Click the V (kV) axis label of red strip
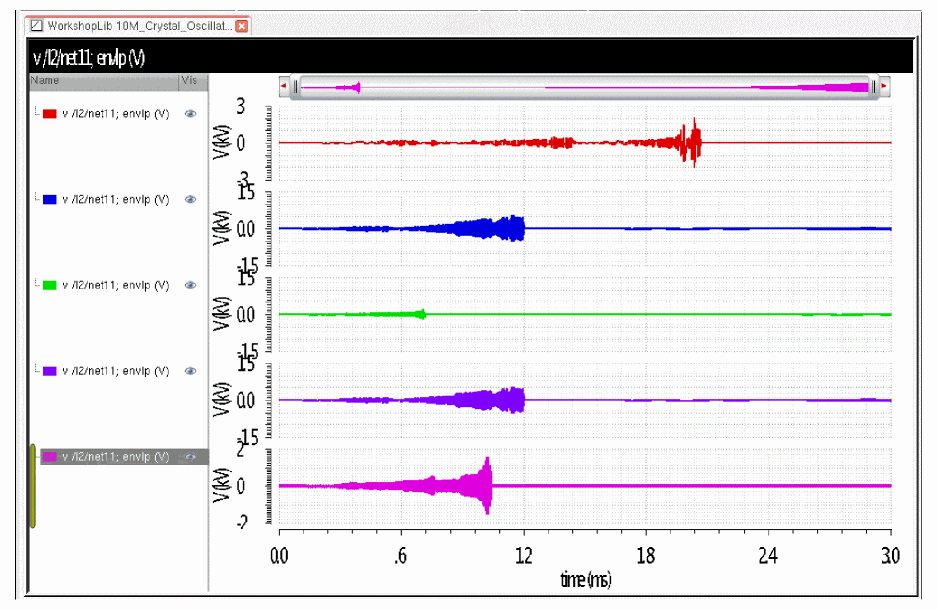Image resolution: width=938 pixels, height=610 pixels. coord(221,142)
